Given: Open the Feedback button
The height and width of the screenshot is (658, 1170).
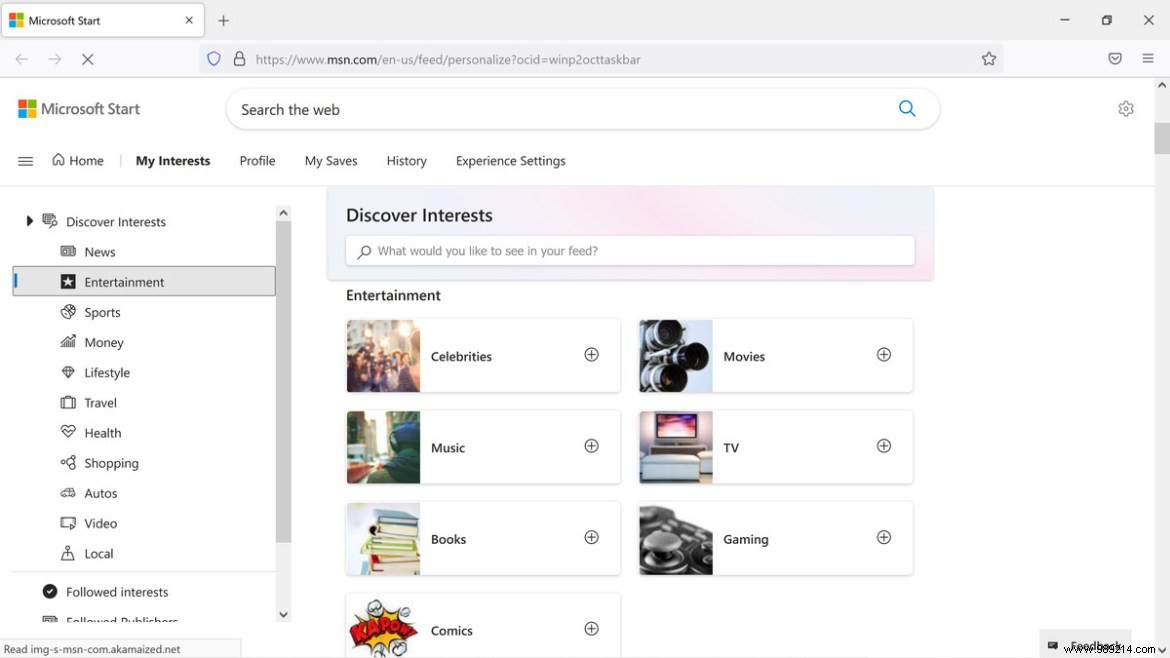Looking at the screenshot, I should click(1087, 646).
